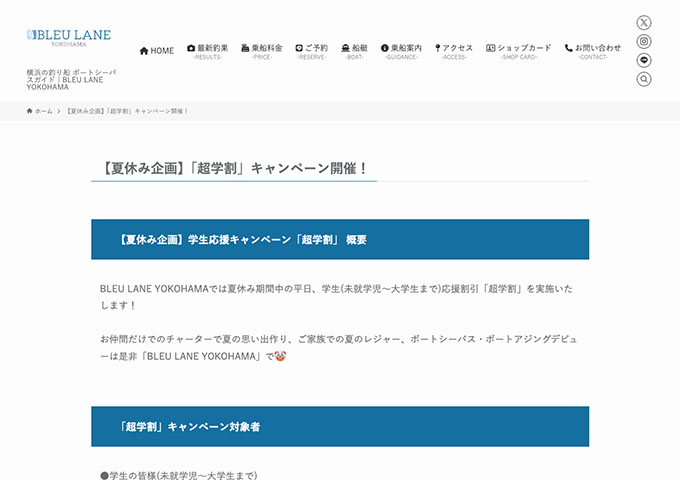680x480 pixels.
Task: Open 最新釣果 RESULTS menu item
Action: tap(207, 51)
